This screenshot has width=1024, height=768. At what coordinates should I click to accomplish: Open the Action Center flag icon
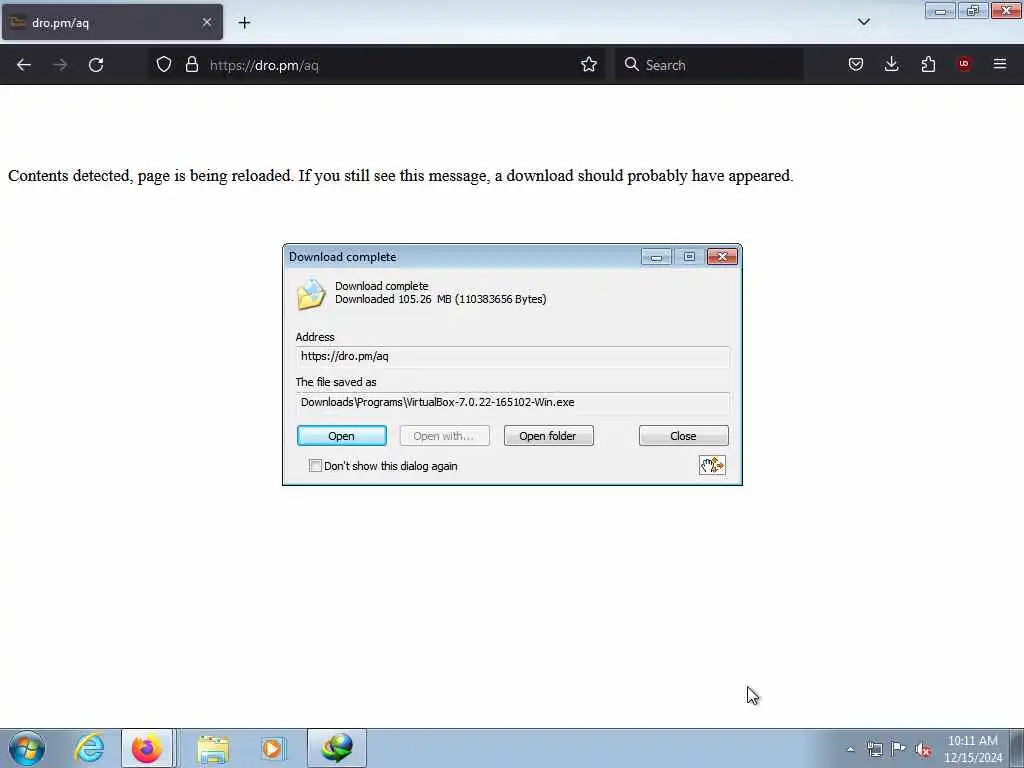(899, 749)
